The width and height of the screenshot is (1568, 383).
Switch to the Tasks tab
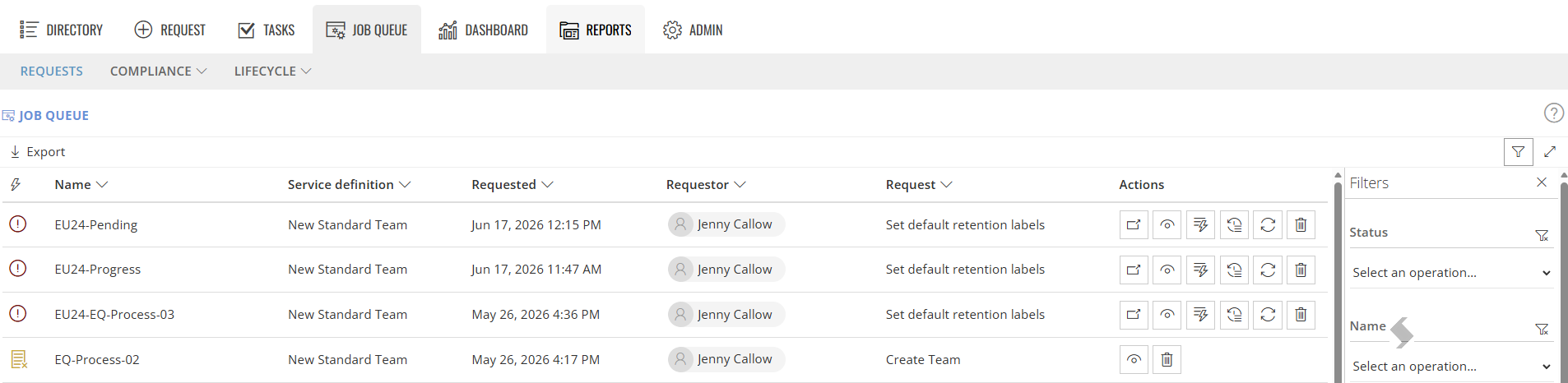pyautogui.click(x=266, y=30)
